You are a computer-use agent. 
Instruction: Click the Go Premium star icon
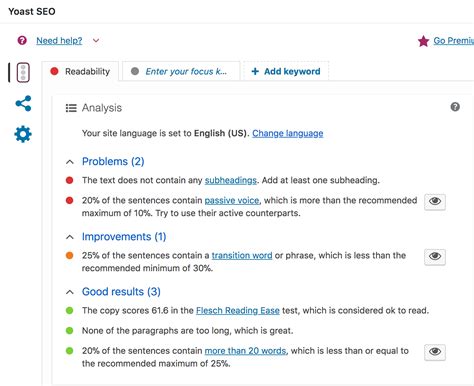[x=423, y=41]
